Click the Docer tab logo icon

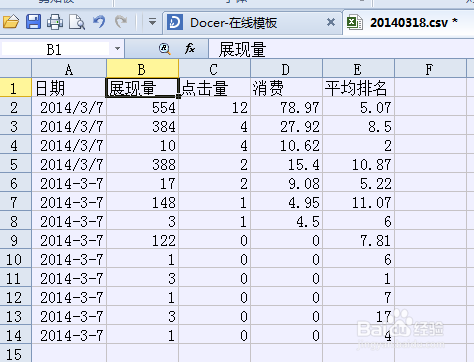175,22
